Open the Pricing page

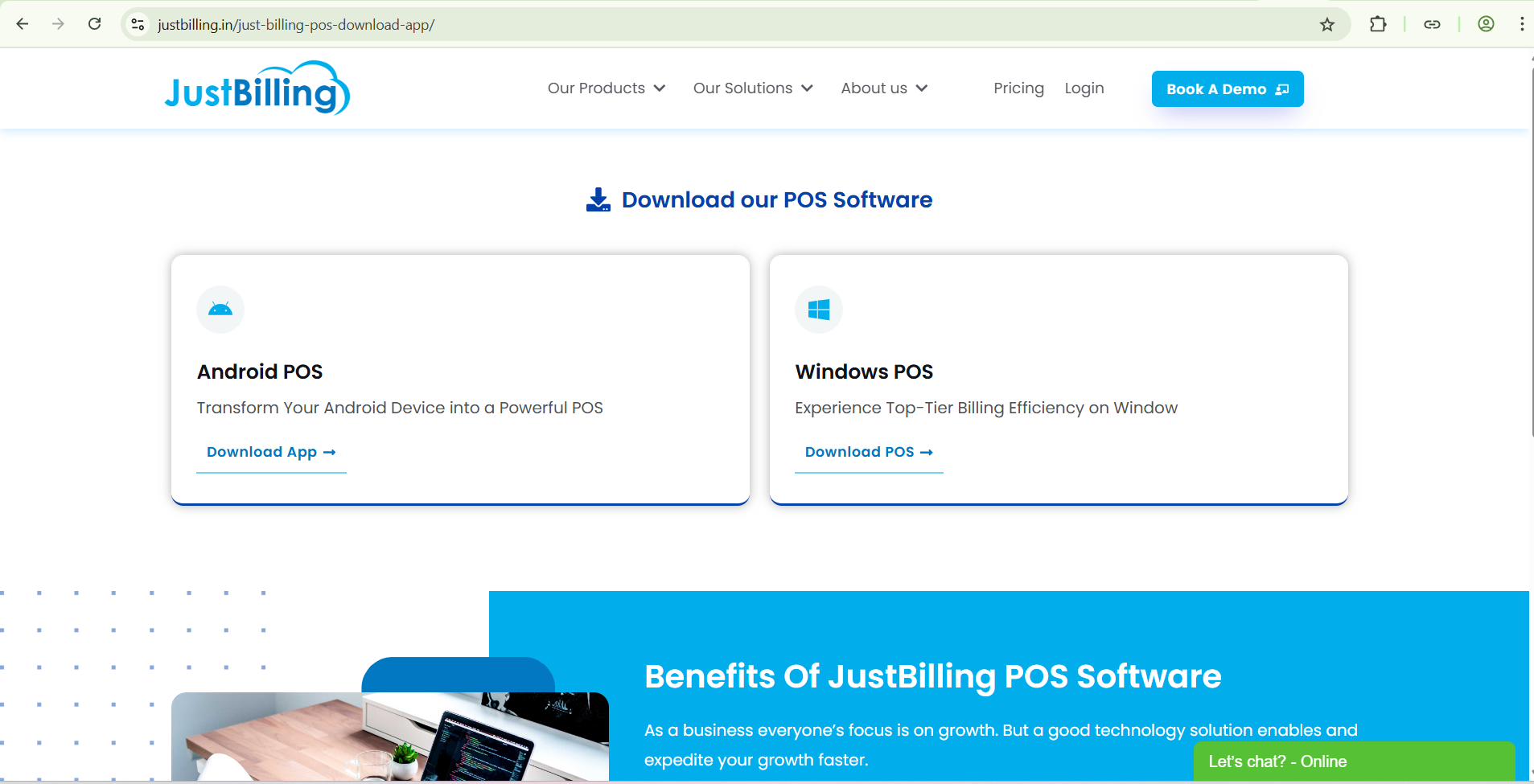(x=1018, y=88)
